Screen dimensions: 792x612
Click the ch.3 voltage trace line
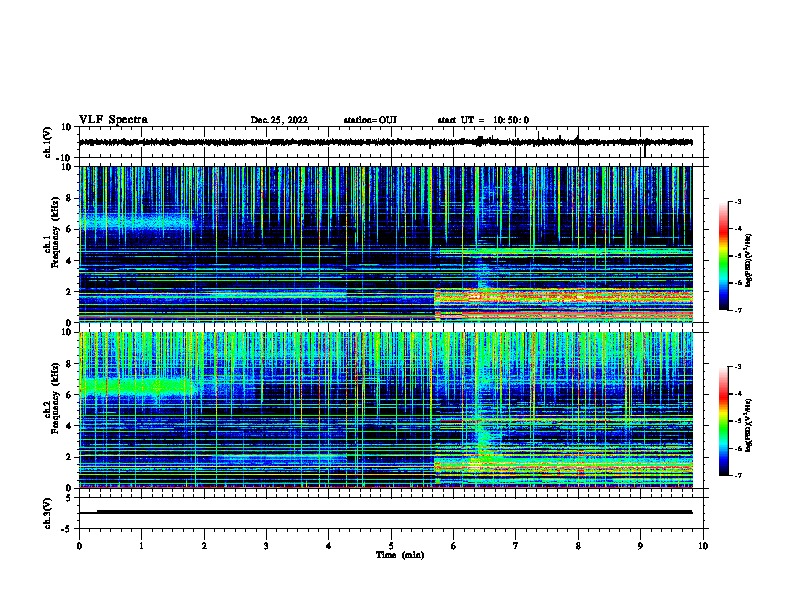(x=385, y=512)
